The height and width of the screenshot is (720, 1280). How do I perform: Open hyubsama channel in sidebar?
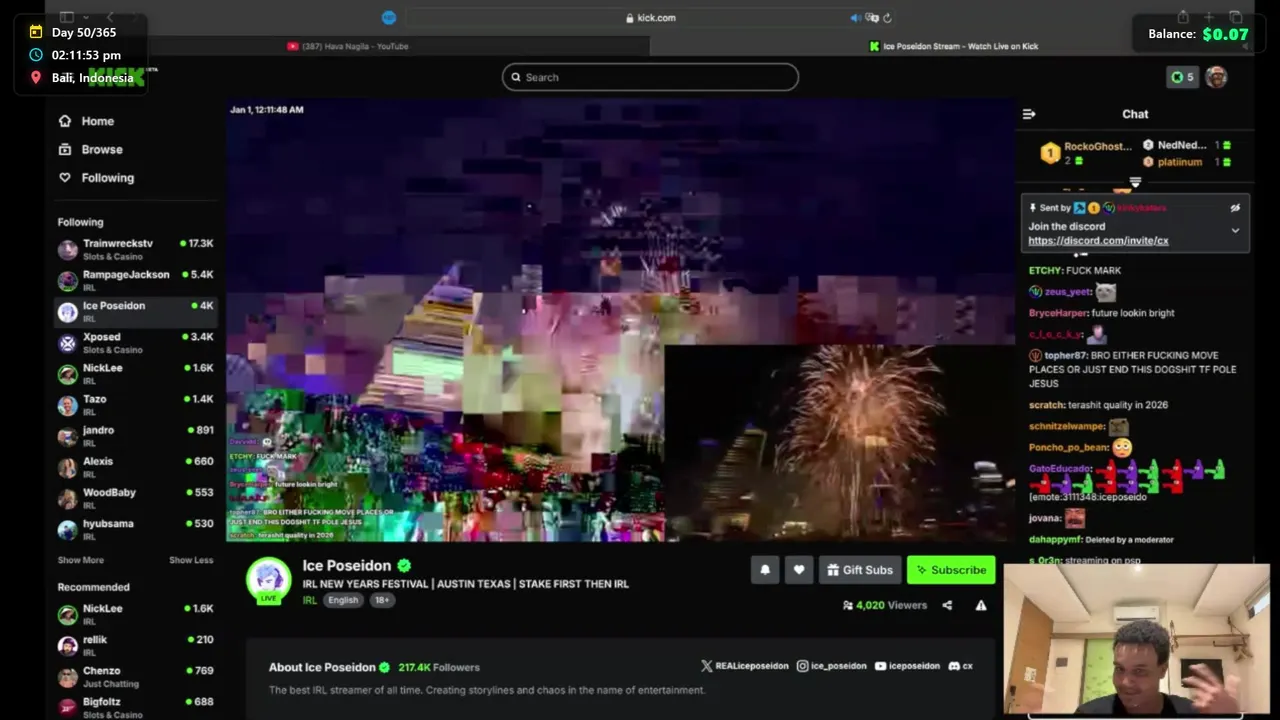coord(135,529)
